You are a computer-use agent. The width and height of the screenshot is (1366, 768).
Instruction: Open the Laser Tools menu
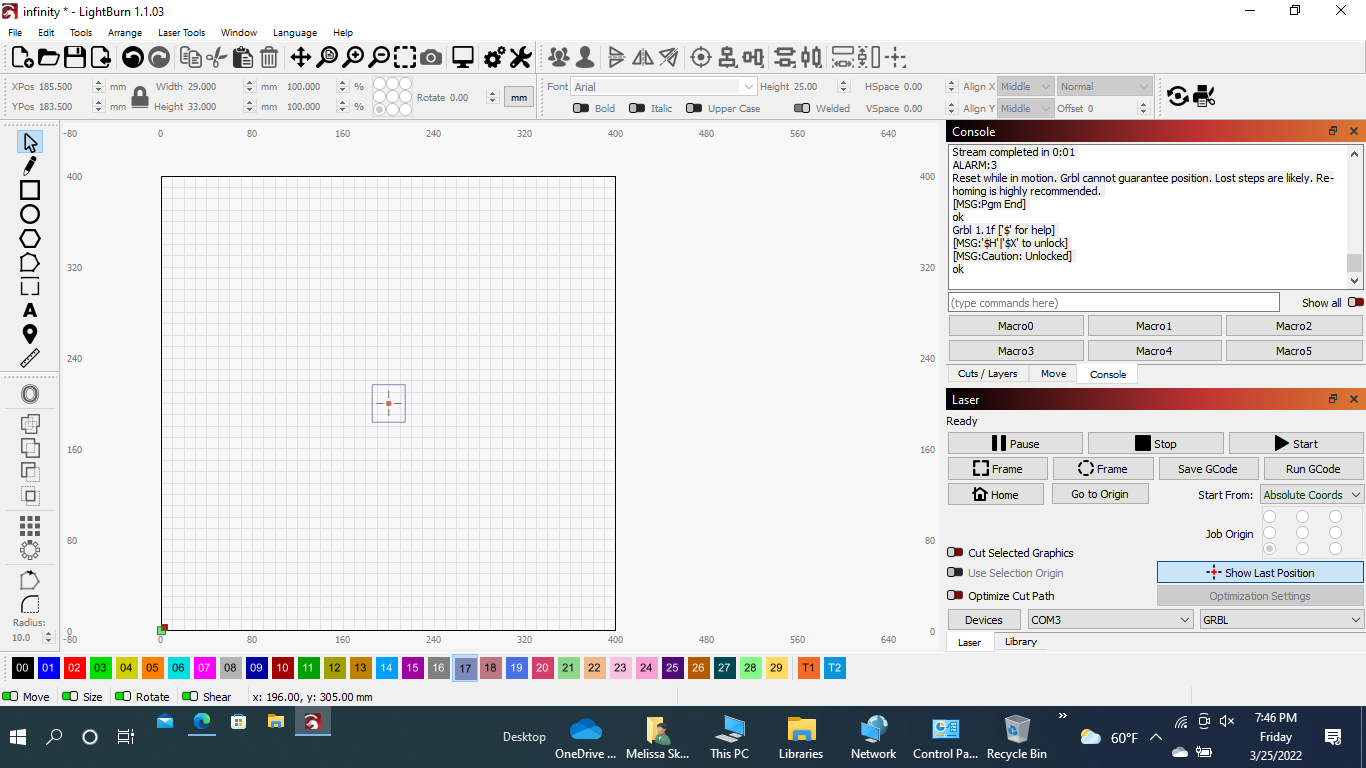[x=181, y=33]
